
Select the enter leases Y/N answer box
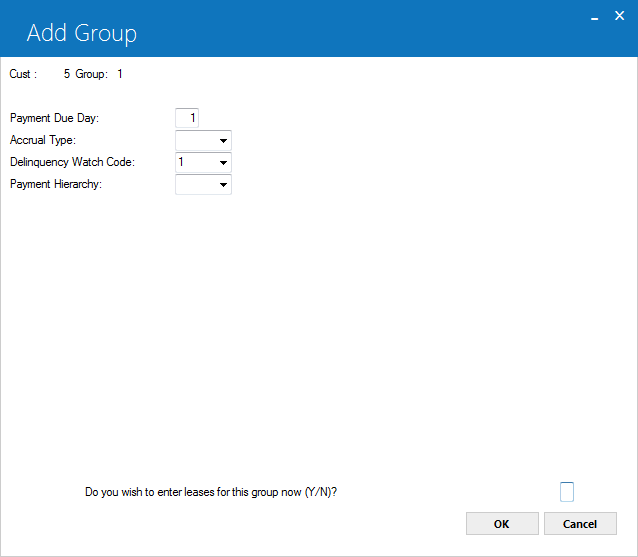tap(567, 492)
